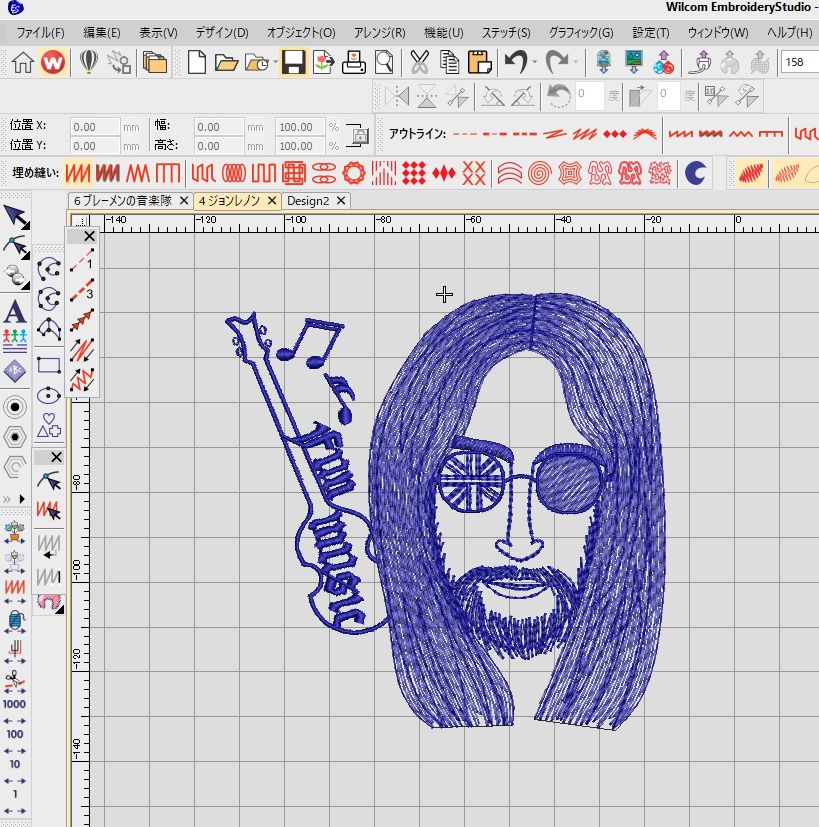Select the Reshape Object tool

pos(16,247)
